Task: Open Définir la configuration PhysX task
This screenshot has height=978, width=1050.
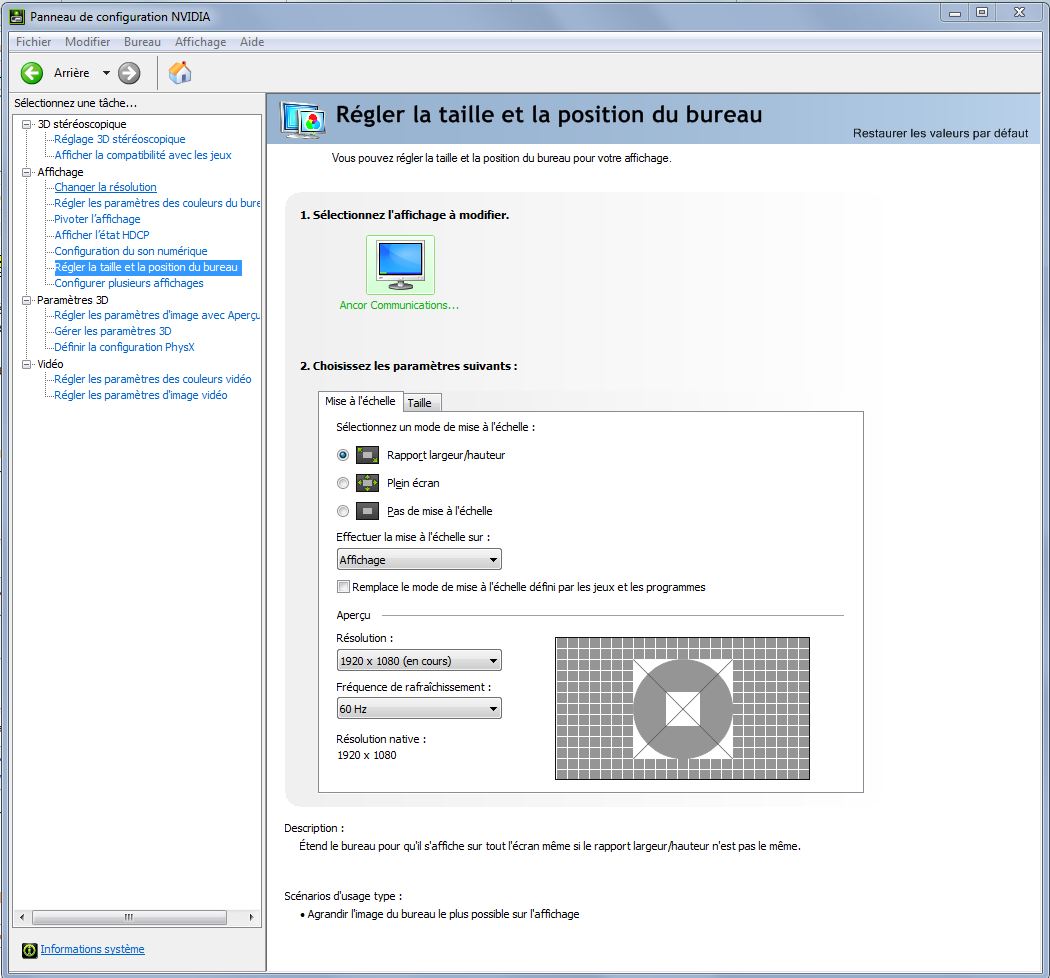Action: tap(124, 348)
